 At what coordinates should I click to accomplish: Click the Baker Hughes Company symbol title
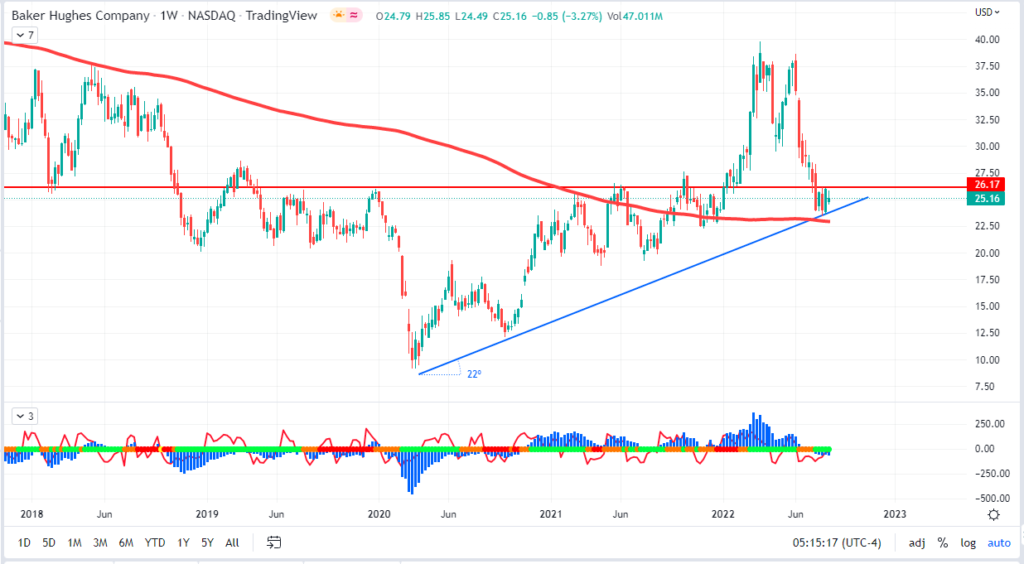(x=81, y=15)
